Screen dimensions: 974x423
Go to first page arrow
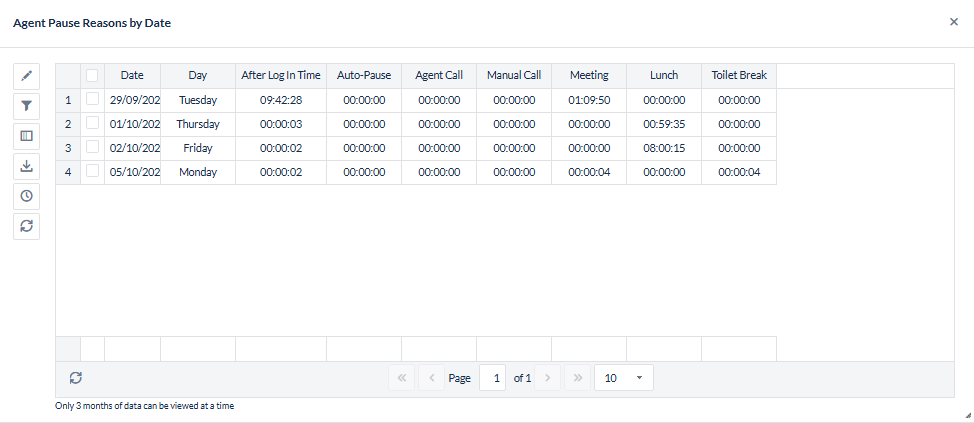pos(401,378)
